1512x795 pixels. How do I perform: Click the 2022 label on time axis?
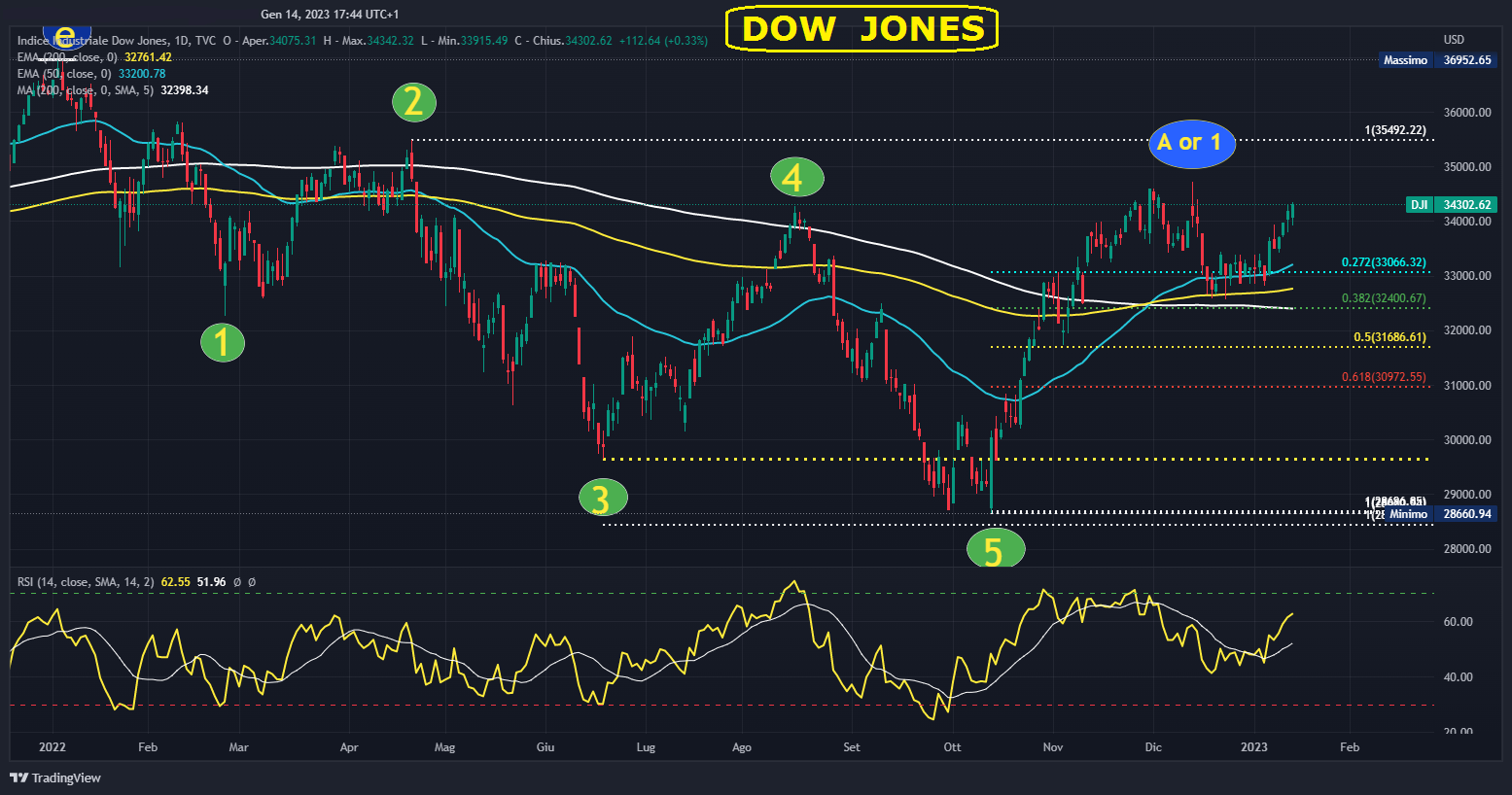[53, 747]
